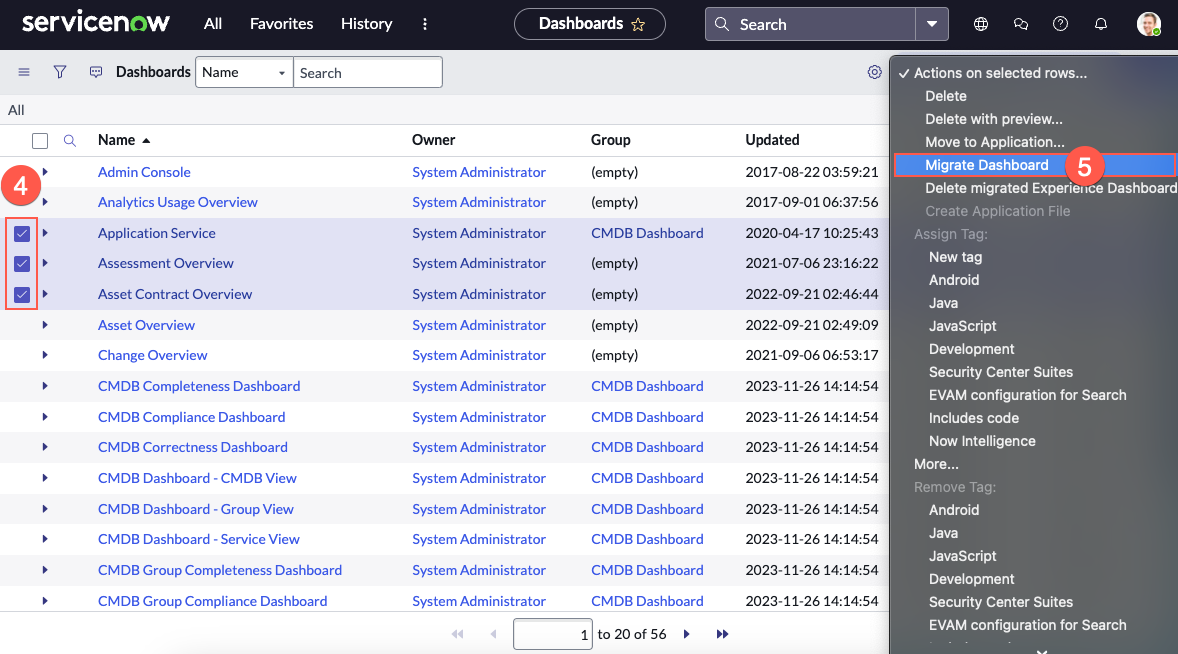Screen dimensions: 1178x654
Task: Expand the Asset Overview row arrow
Action: (x=45, y=325)
